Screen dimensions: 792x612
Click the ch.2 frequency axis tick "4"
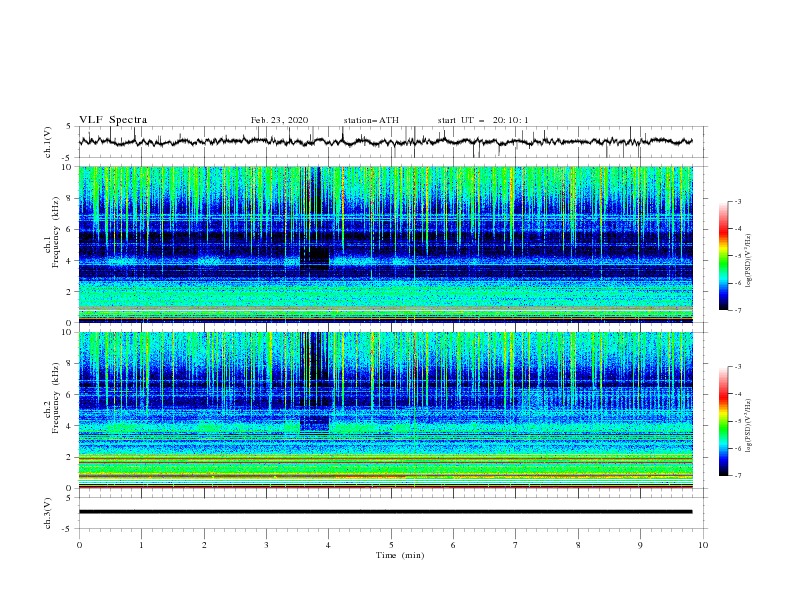[71, 426]
